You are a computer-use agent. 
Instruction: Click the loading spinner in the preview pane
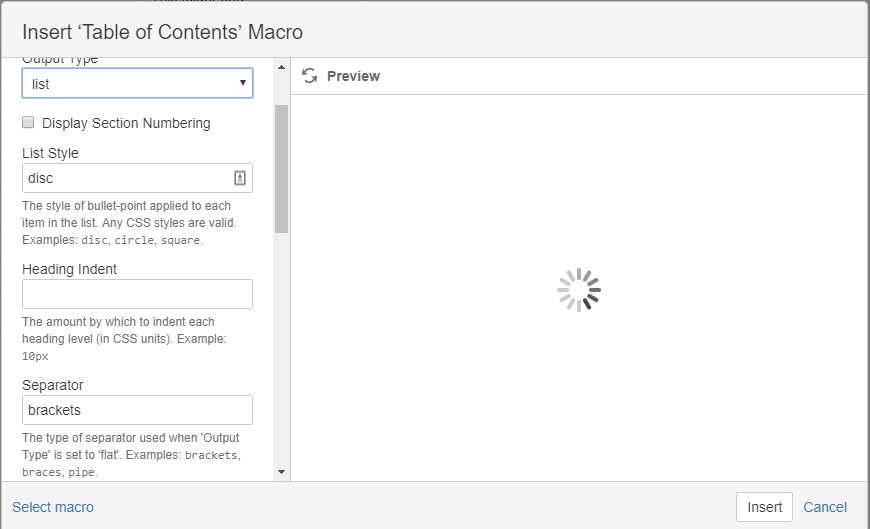579,290
